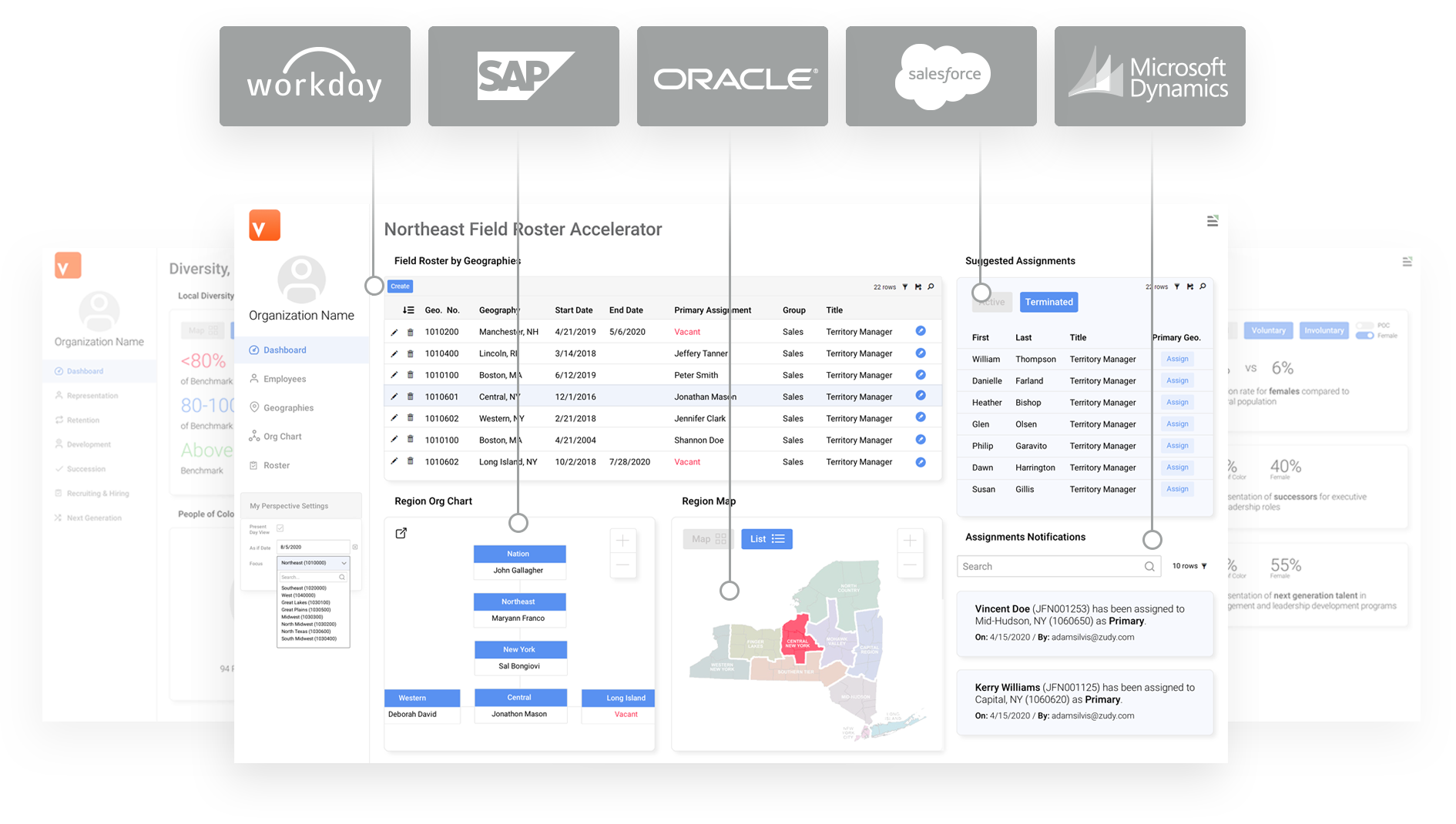This screenshot has width=1456, height=824.
Task: Click filter icon in Suggested Assignments panel
Action: 1177,286
